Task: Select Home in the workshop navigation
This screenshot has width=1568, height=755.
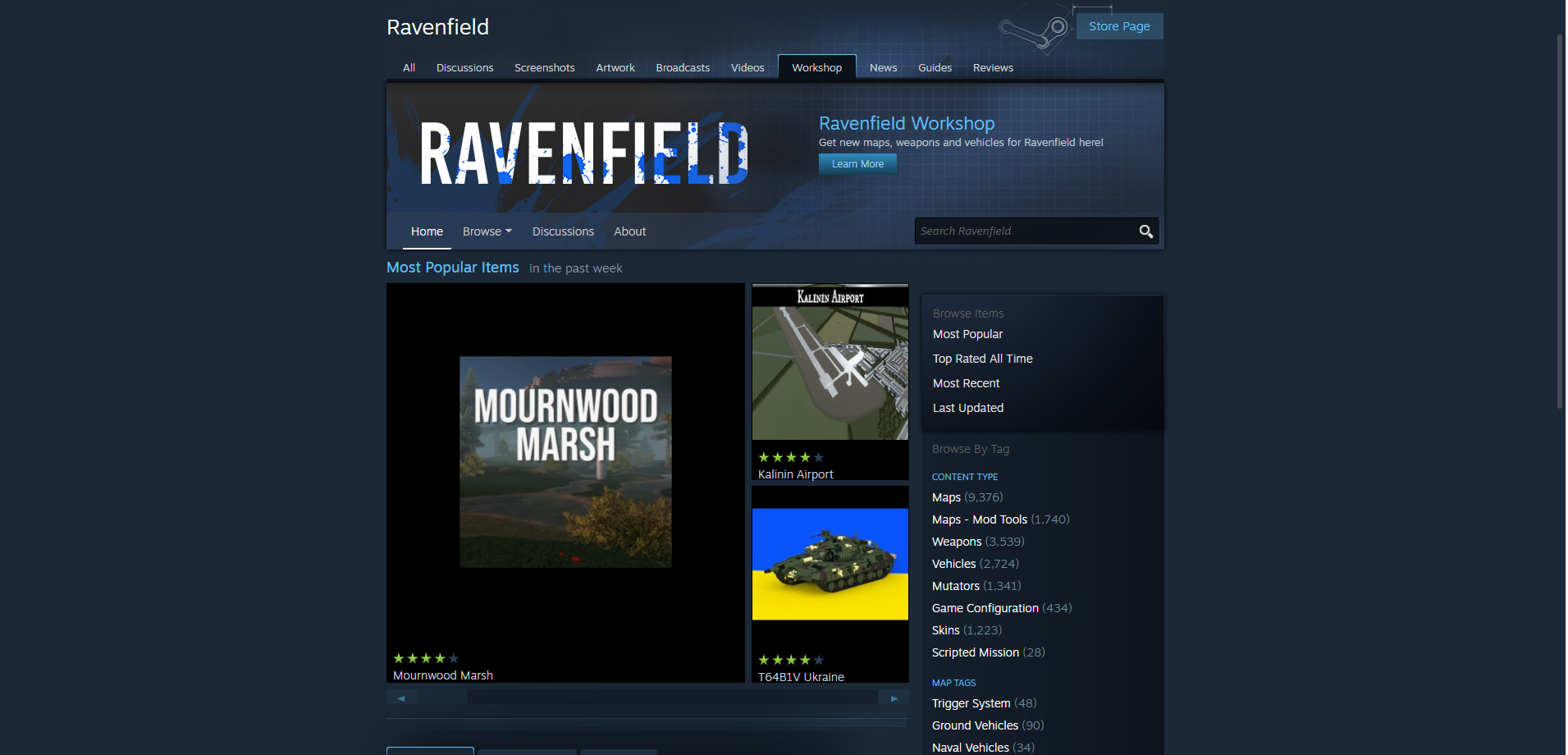Action: click(x=427, y=231)
